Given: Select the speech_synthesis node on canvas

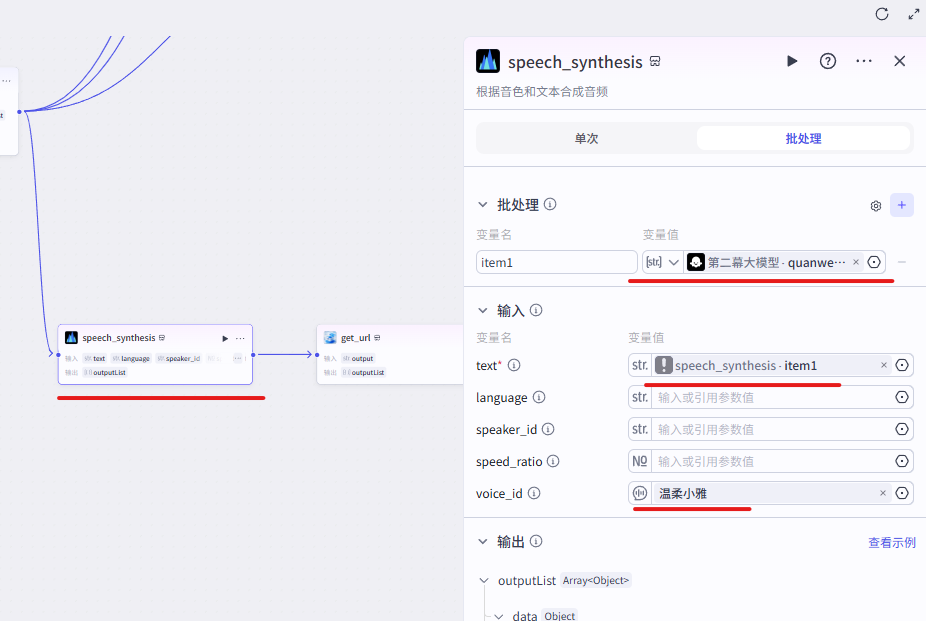Looking at the screenshot, I should tap(155, 354).
